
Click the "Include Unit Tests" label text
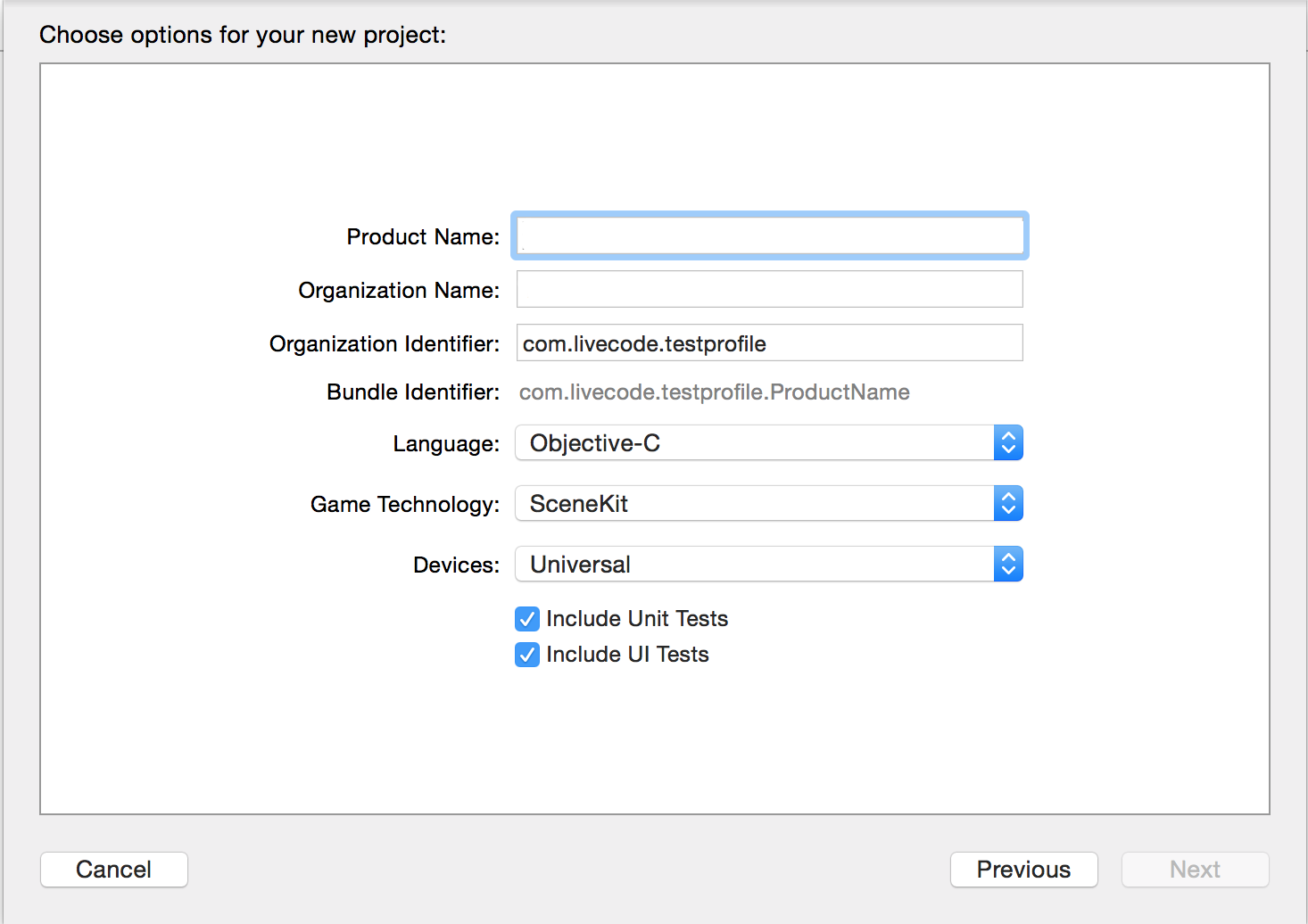637,619
